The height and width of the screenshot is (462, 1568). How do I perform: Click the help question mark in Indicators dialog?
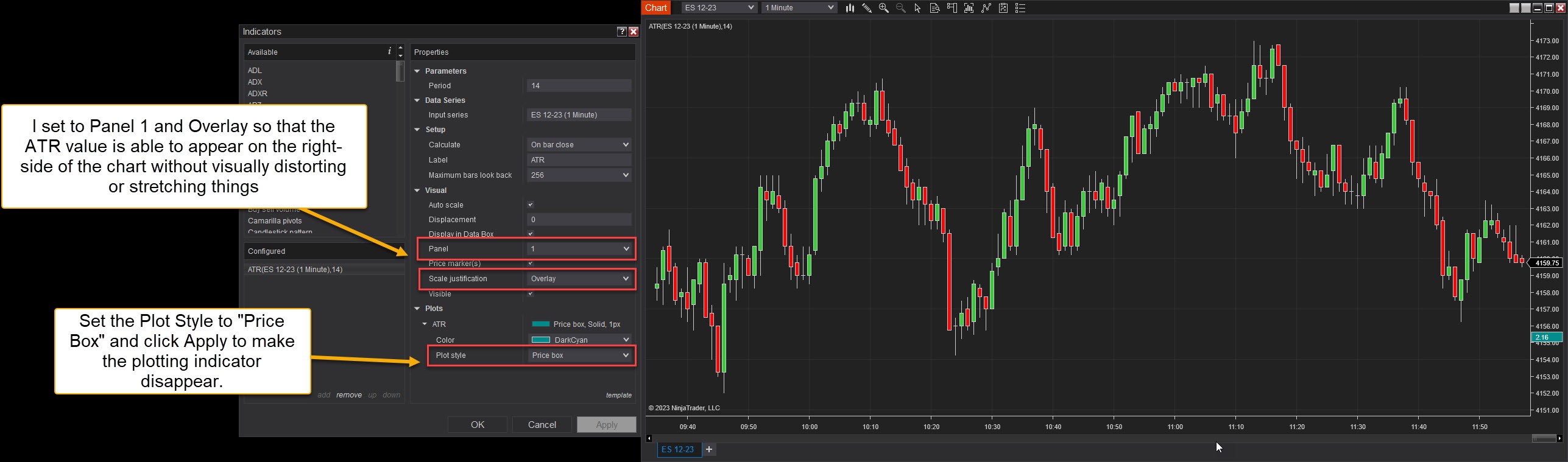(x=621, y=32)
